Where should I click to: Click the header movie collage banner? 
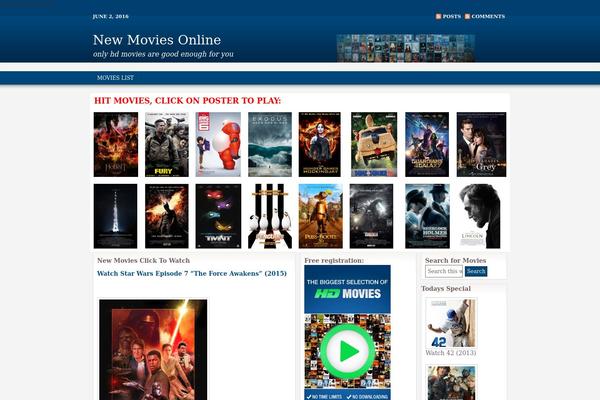click(406, 48)
